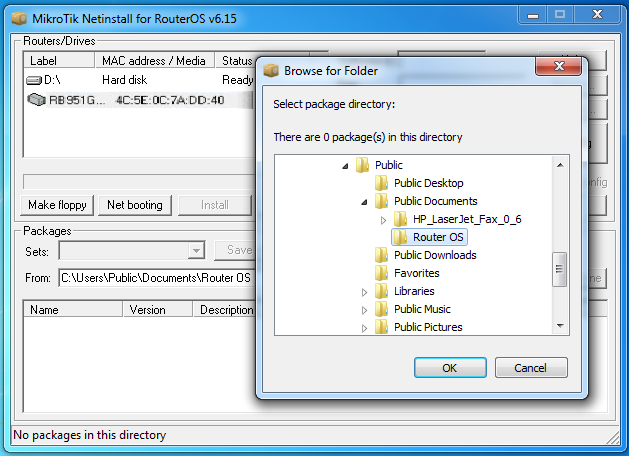Collapse the Public Documents tree node
This screenshot has width=629, height=456.
[x=364, y=202]
